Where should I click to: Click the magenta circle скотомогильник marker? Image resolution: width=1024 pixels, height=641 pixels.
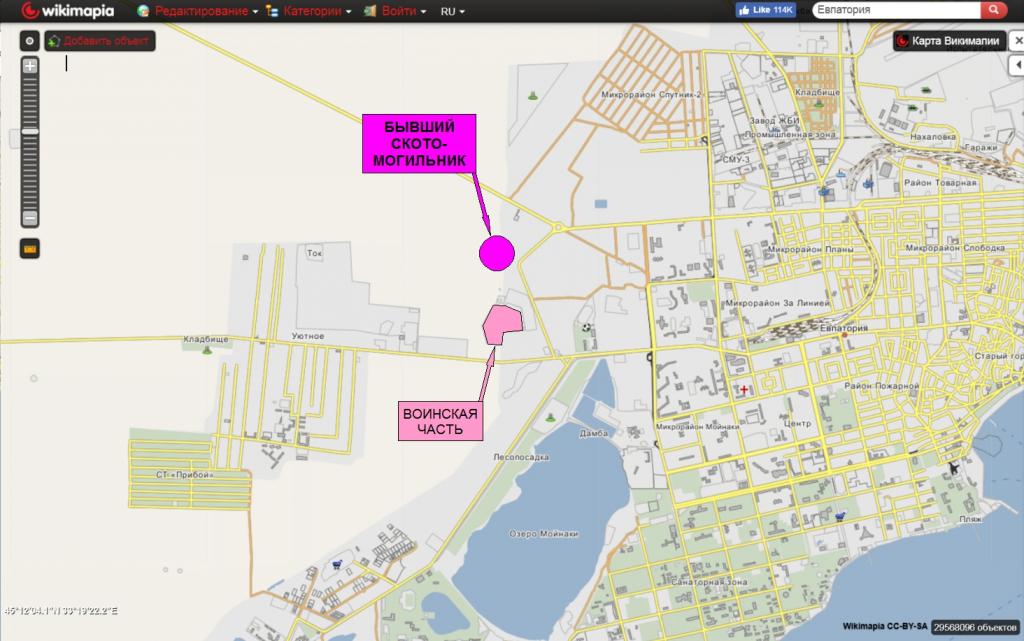coord(496,253)
